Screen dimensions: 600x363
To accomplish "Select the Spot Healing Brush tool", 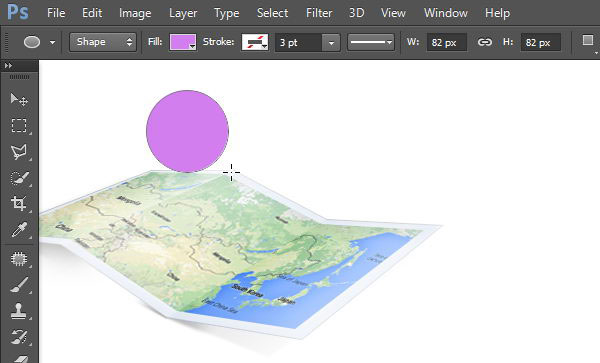I will [19, 259].
